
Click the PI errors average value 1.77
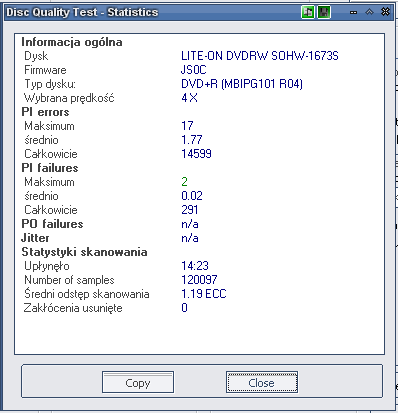click(x=192, y=140)
